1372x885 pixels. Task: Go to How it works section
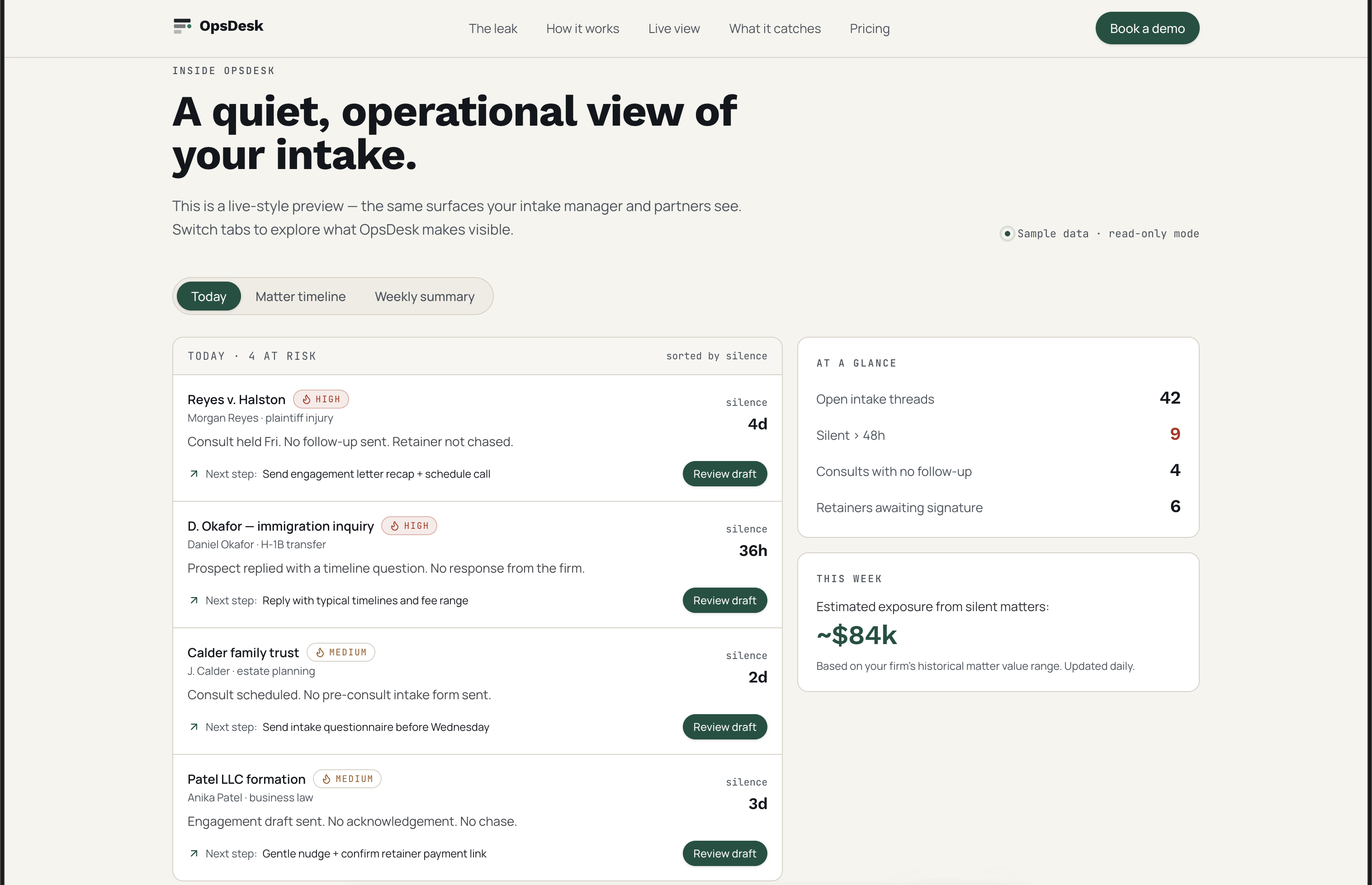click(582, 29)
